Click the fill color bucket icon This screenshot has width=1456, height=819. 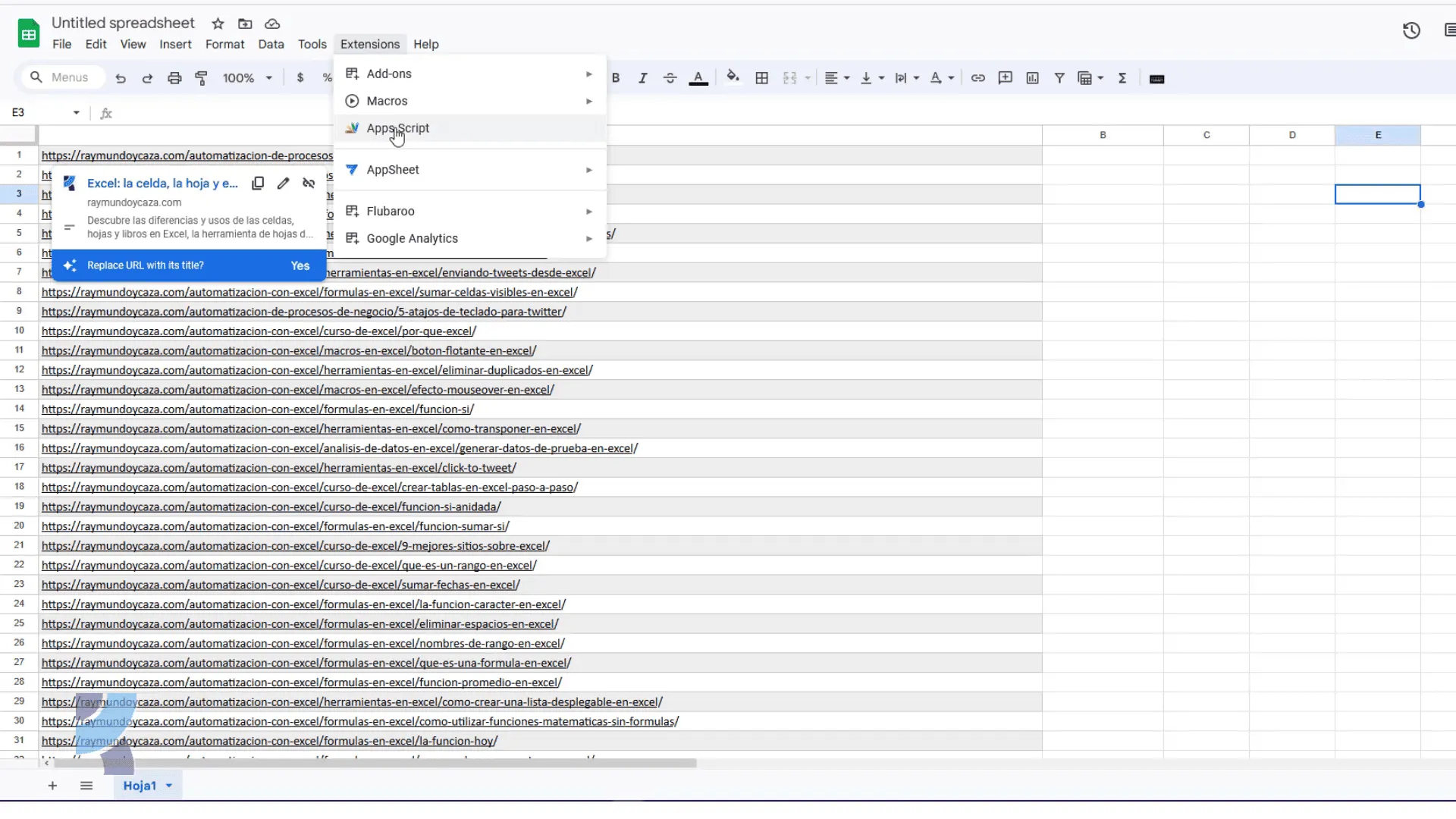[x=733, y=77]
